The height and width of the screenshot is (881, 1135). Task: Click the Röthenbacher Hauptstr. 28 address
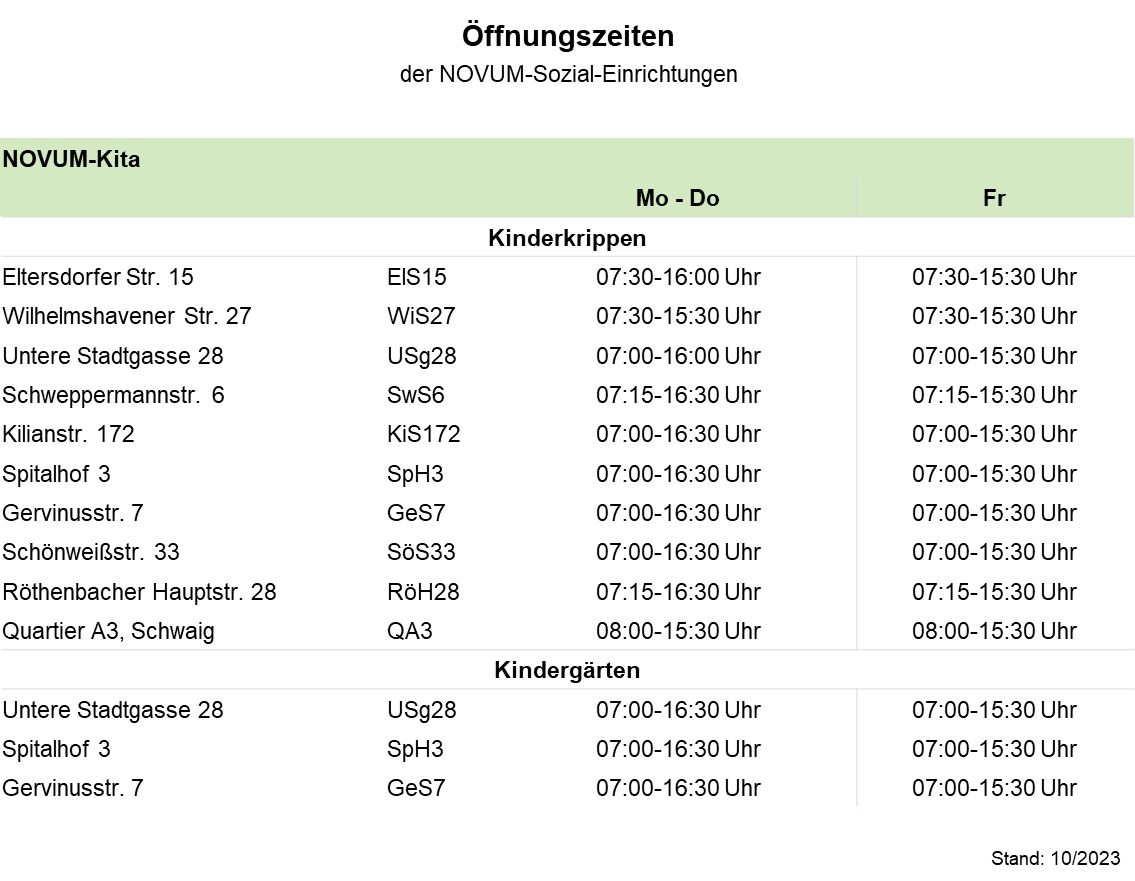click(x=139, y=592)
